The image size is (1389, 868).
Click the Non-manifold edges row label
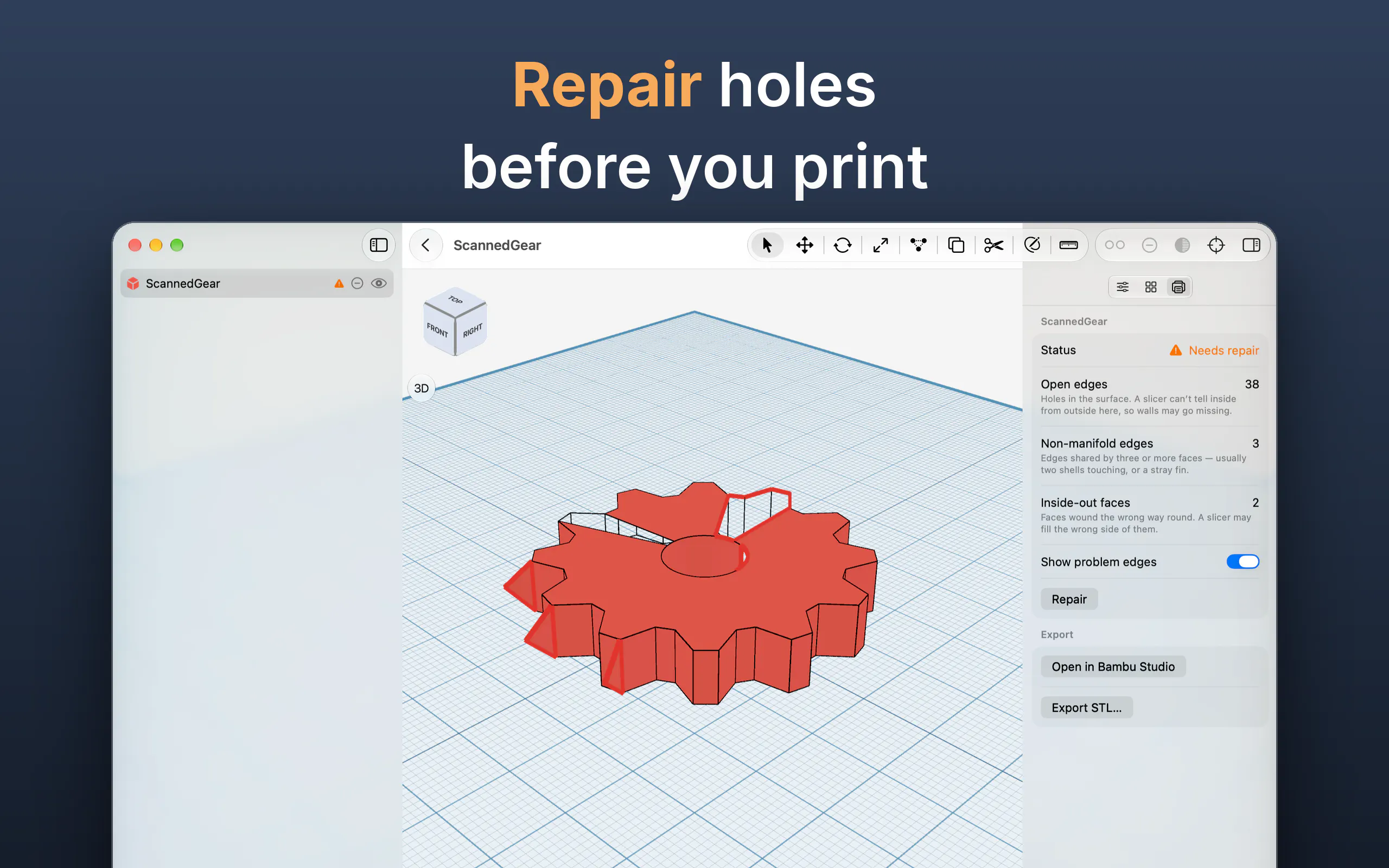pos(1097,443)
